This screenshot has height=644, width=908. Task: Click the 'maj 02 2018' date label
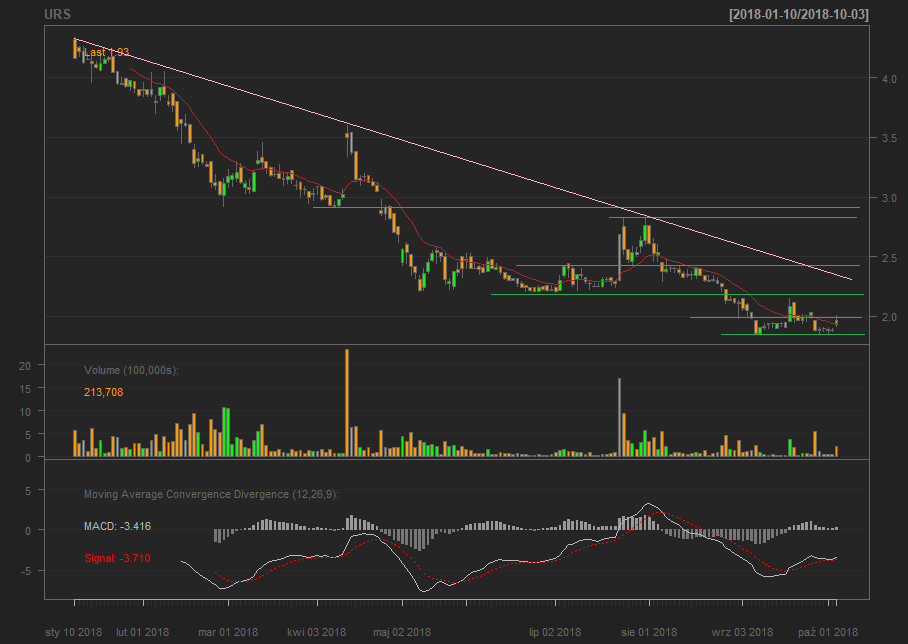pyautogui.click(x=402, y=632)
